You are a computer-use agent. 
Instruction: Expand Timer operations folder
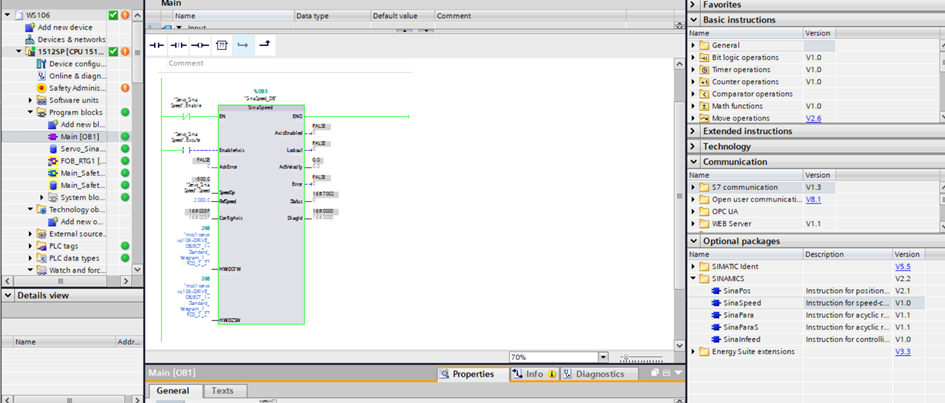(694, 69)
